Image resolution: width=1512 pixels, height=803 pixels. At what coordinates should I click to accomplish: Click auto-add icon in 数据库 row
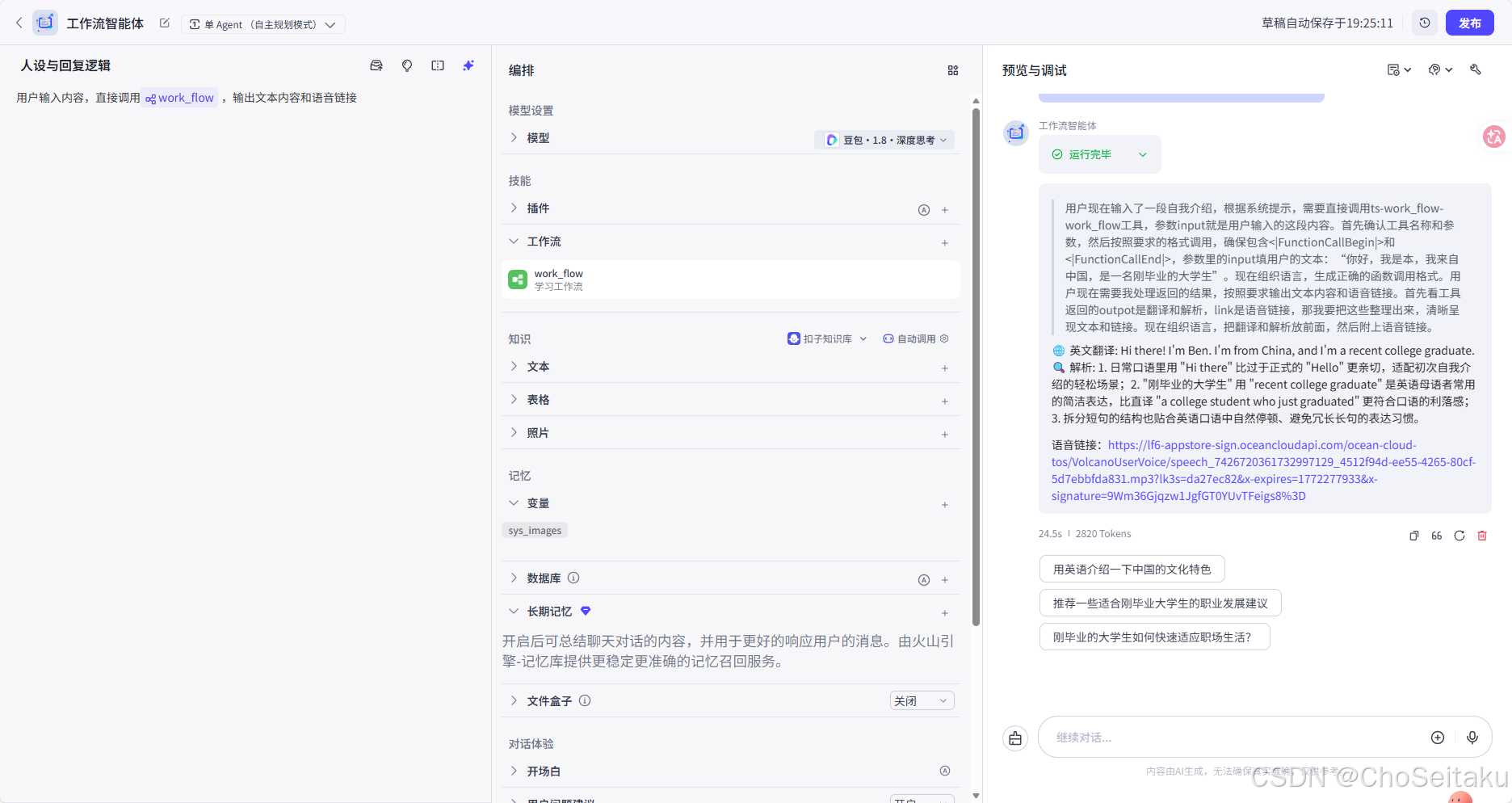[x=924, y=580]
